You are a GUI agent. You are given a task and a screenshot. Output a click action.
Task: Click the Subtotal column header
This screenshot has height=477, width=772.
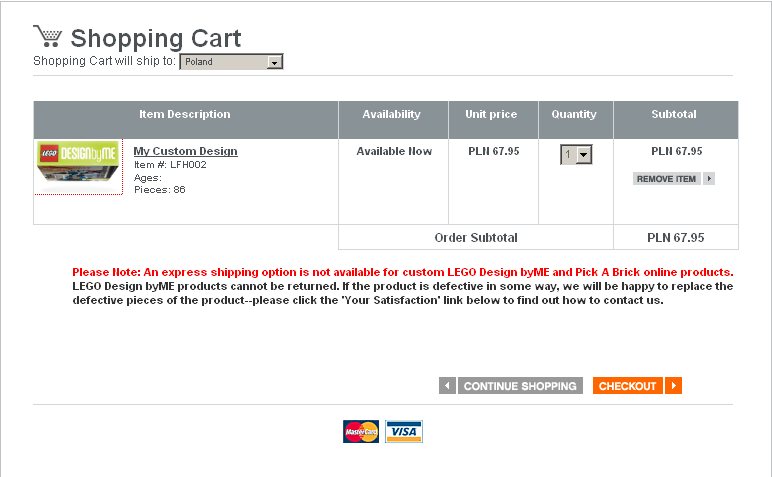(674, 115)
